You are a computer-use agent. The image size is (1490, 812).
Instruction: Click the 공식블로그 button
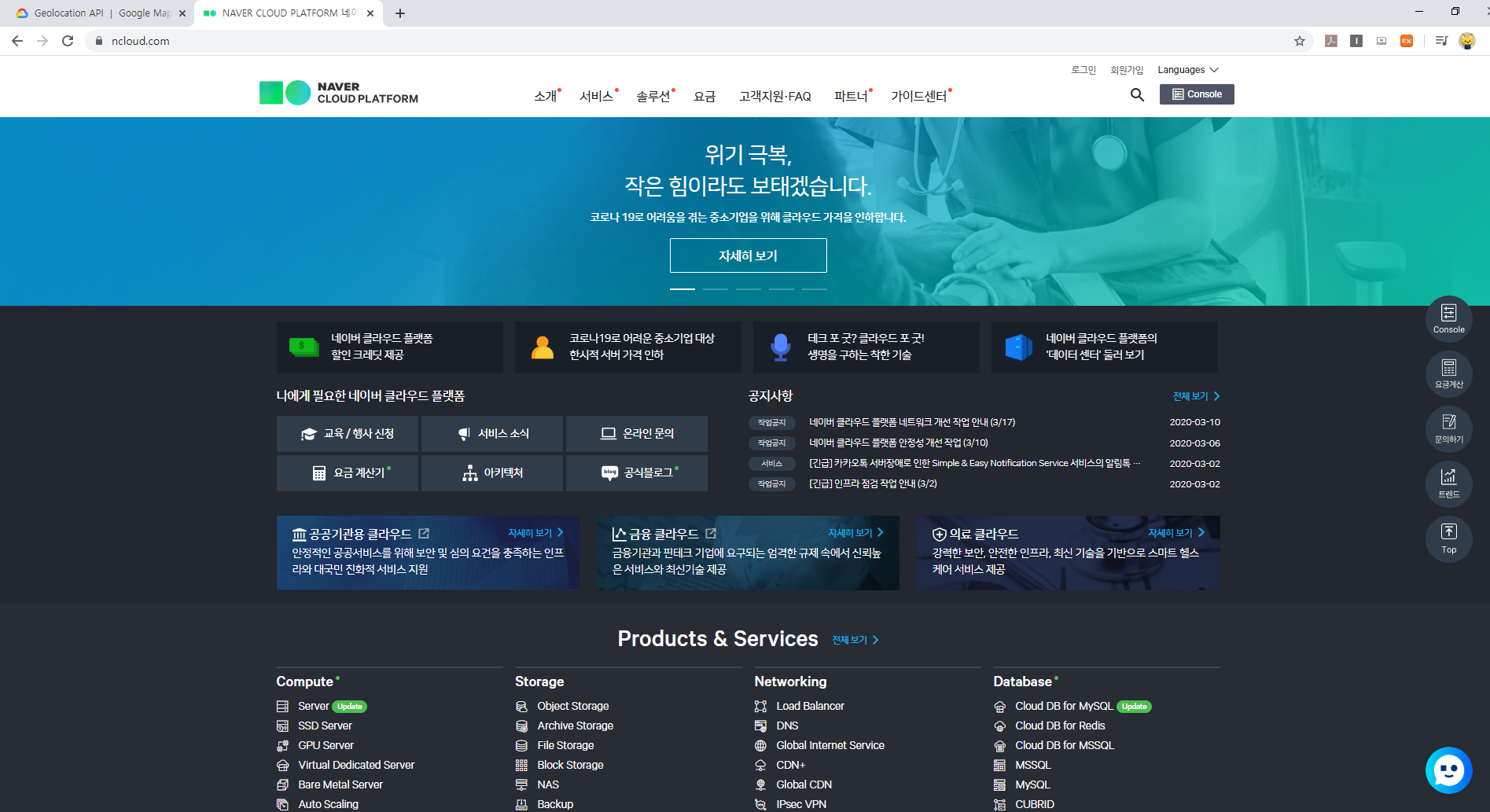click(x=637, y=473)
